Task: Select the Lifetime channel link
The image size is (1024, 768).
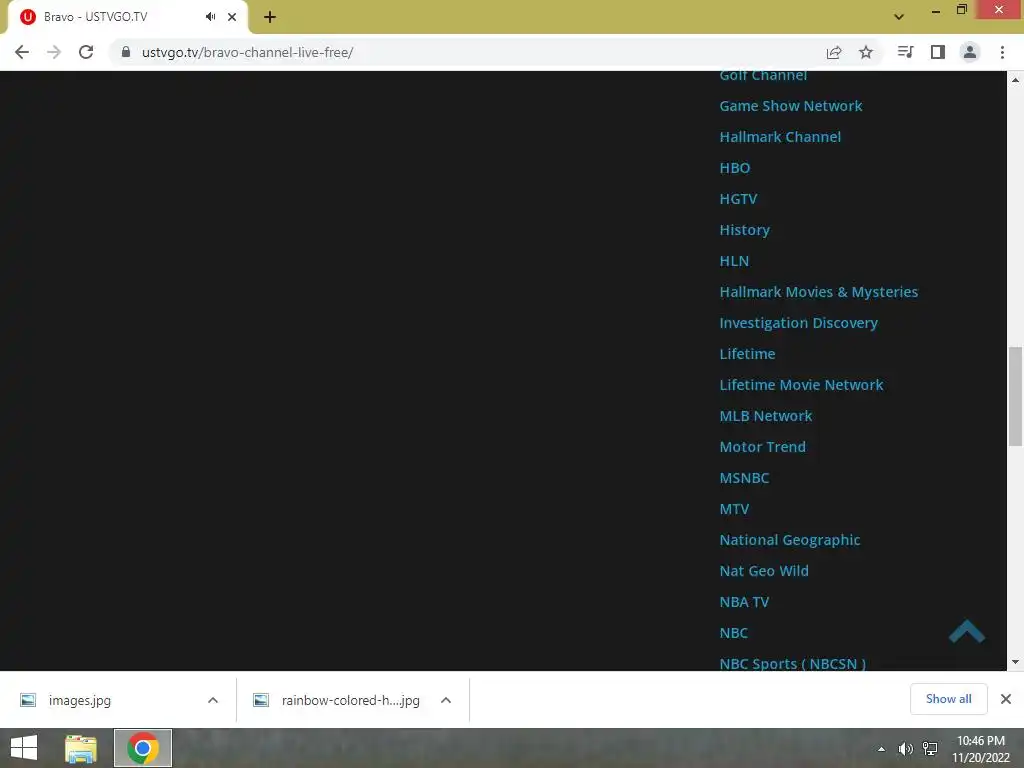Action: [x=747, y=354]
